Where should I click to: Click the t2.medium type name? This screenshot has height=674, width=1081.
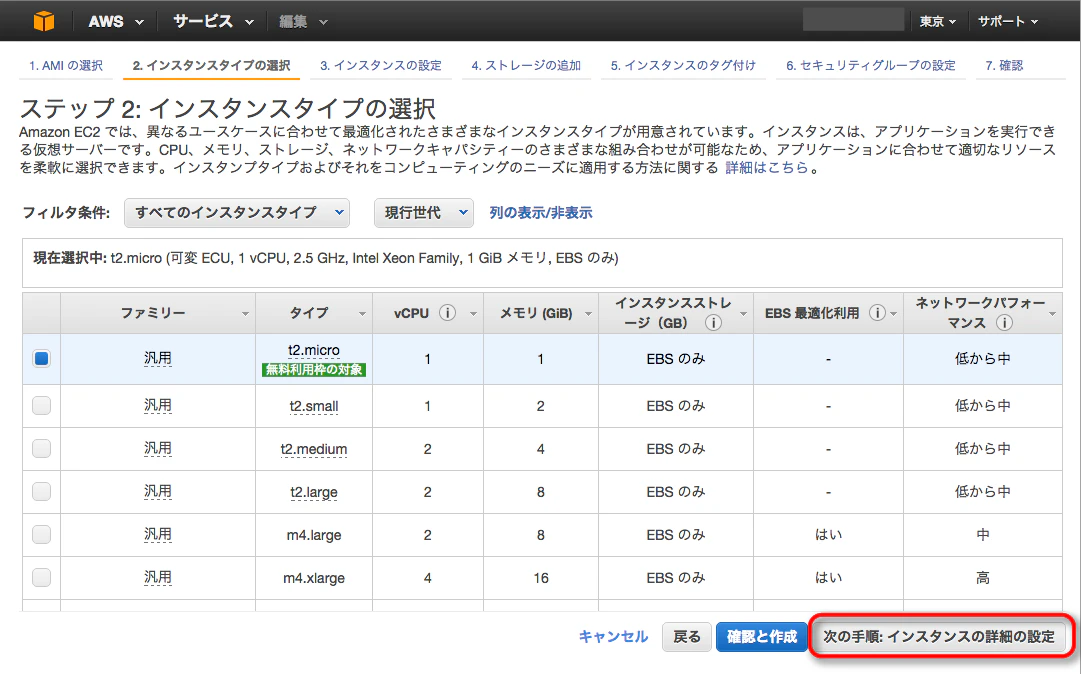(x=314, y=449)
